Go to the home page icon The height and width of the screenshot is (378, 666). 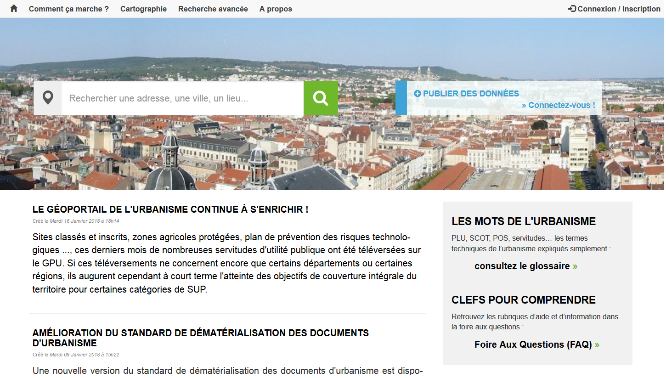[x=14, y=8]
